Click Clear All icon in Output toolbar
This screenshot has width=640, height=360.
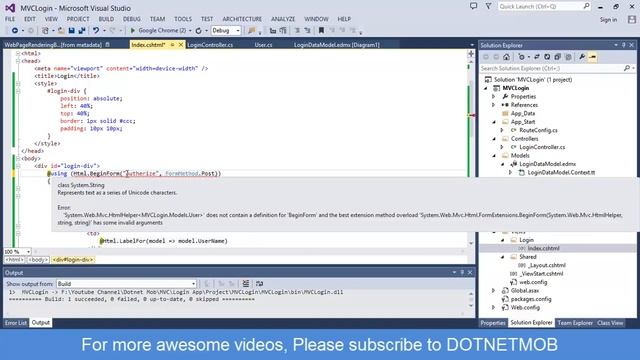coord(246,284)
